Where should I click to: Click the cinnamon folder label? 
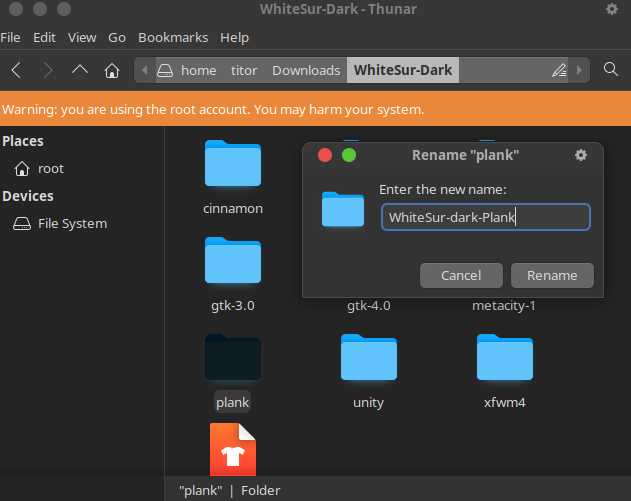click(x=233, y=208)
